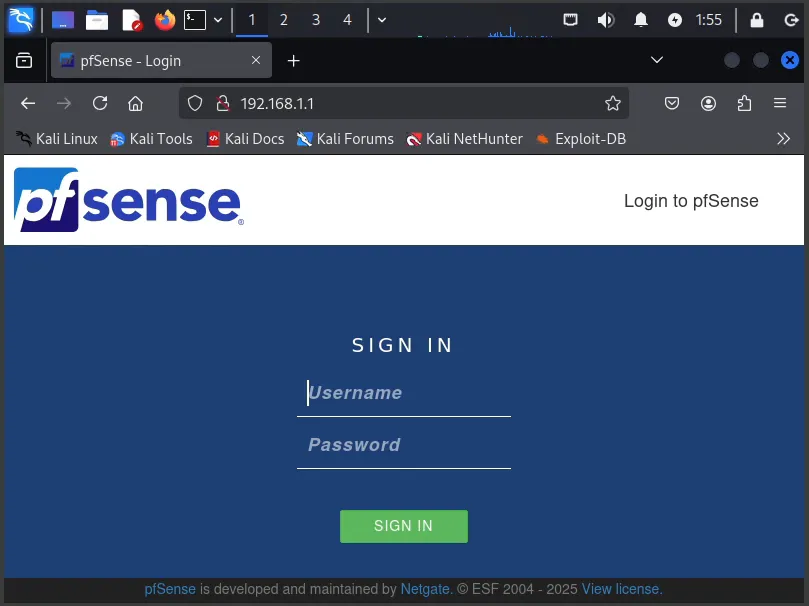Open the Kali Docs bookmark

[245, 139]
